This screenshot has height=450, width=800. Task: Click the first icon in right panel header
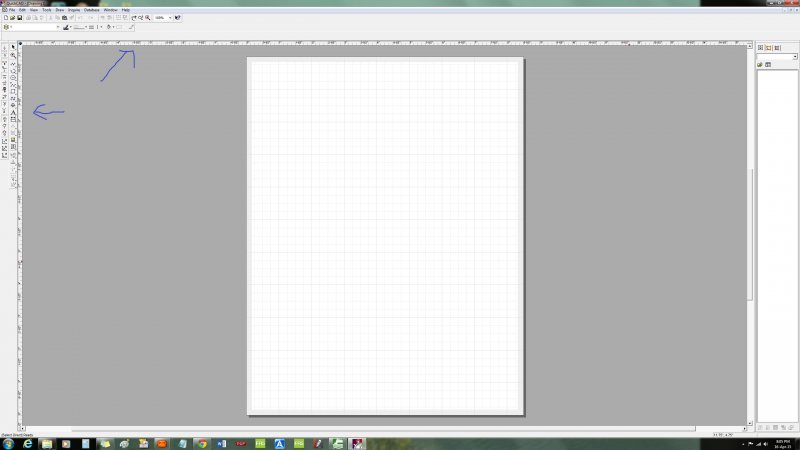(x=760, y=47)
